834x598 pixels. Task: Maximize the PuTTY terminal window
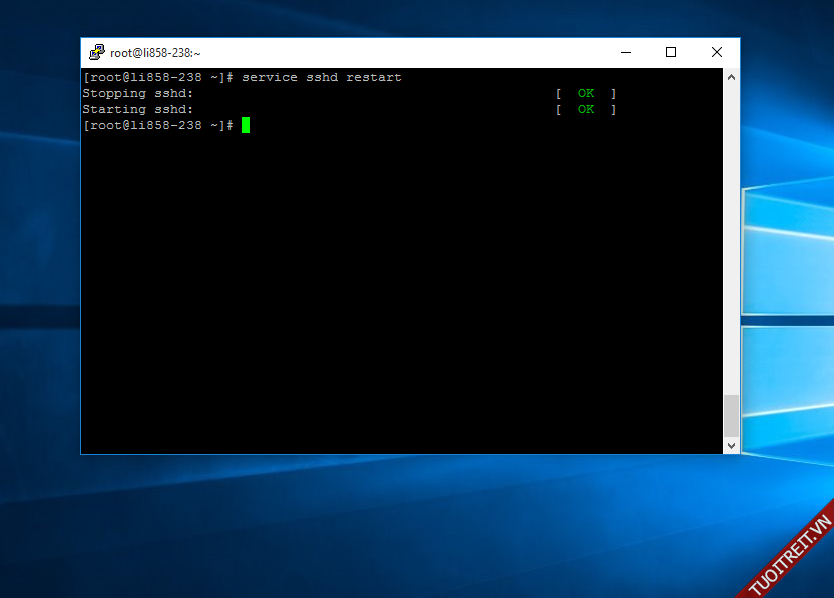click(x=671, y=53)
